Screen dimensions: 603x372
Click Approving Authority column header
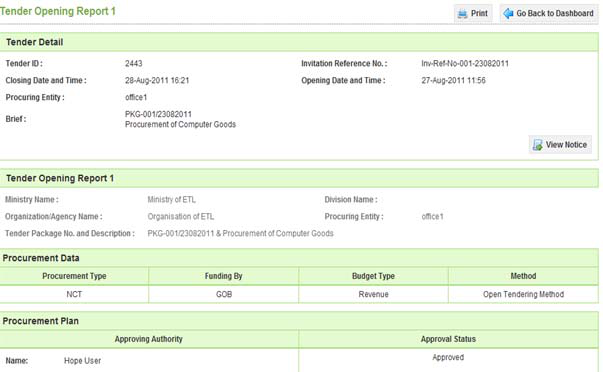click(x=149, y=339)
